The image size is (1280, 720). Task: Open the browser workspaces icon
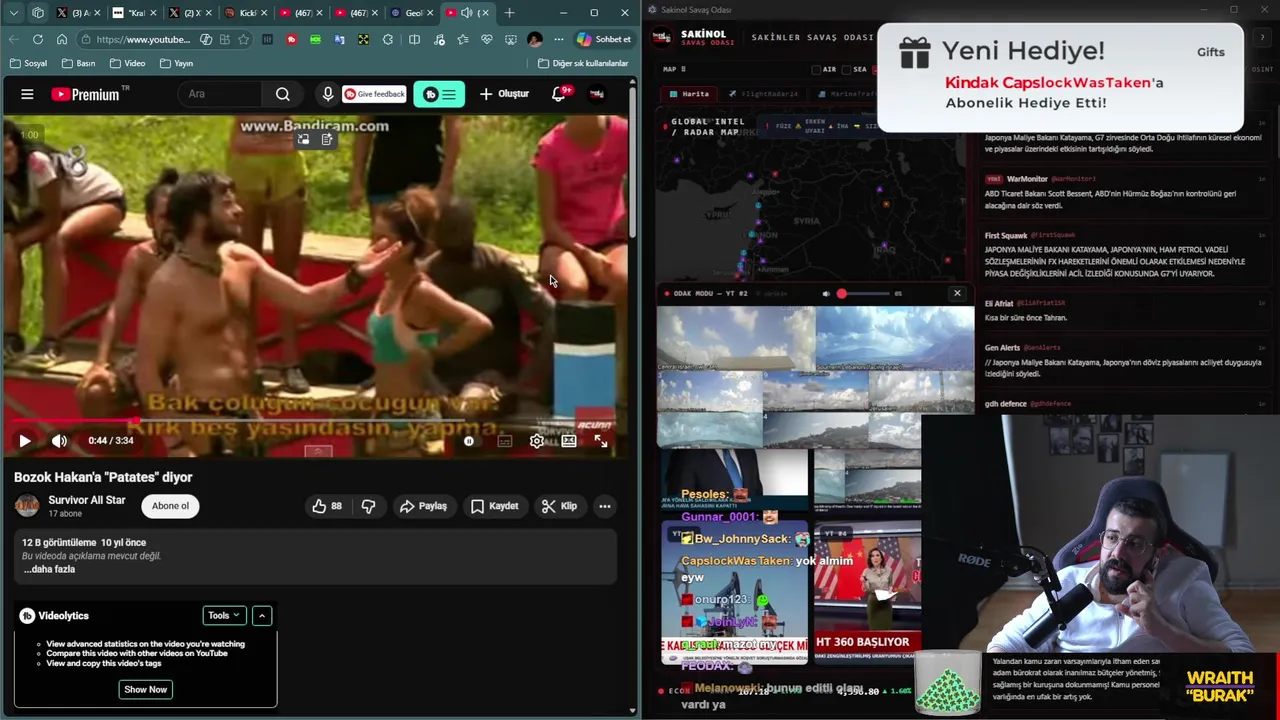pyautogui.click(x=38, y=13)
